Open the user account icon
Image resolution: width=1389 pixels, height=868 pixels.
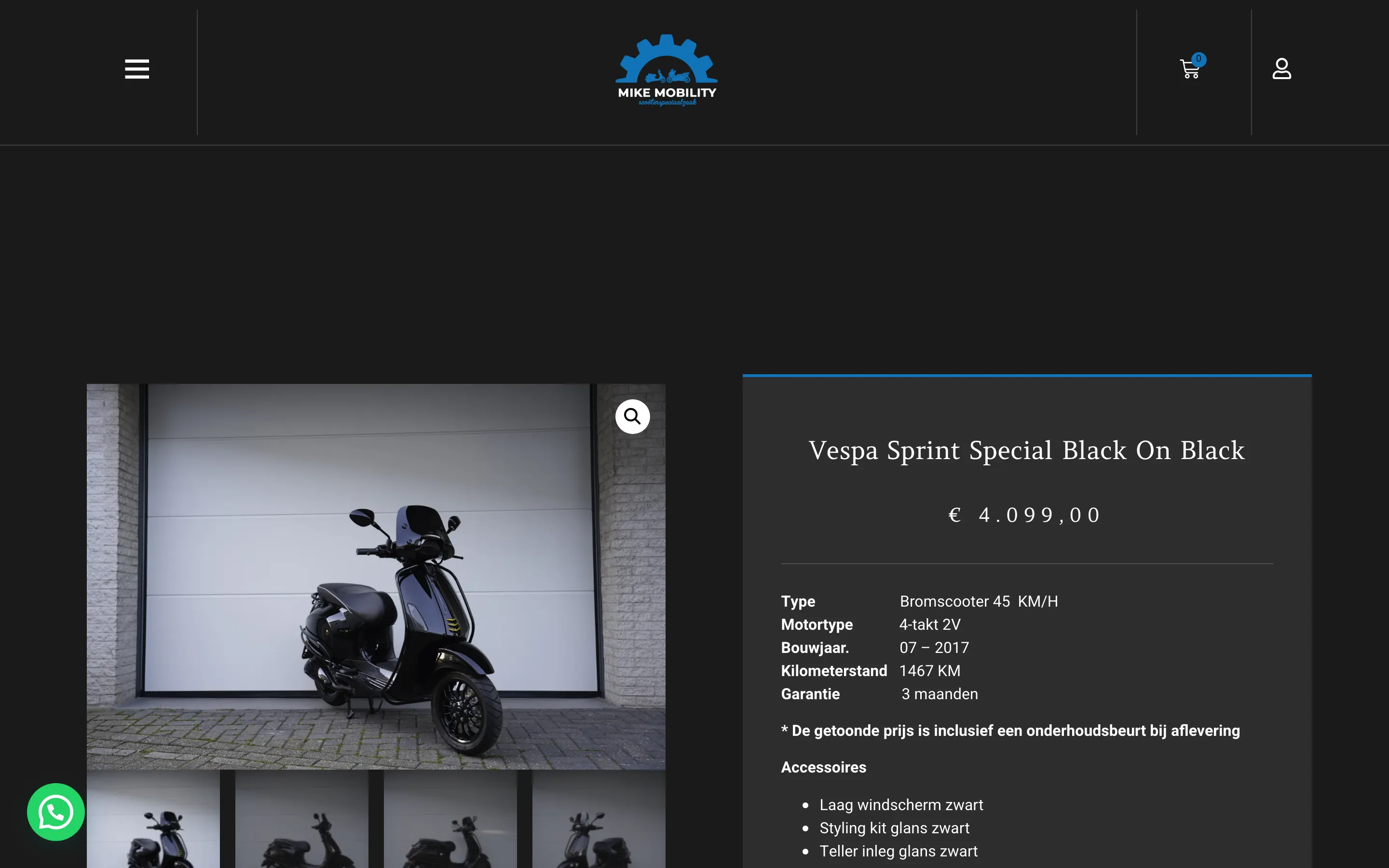(x=1281, y=69)
